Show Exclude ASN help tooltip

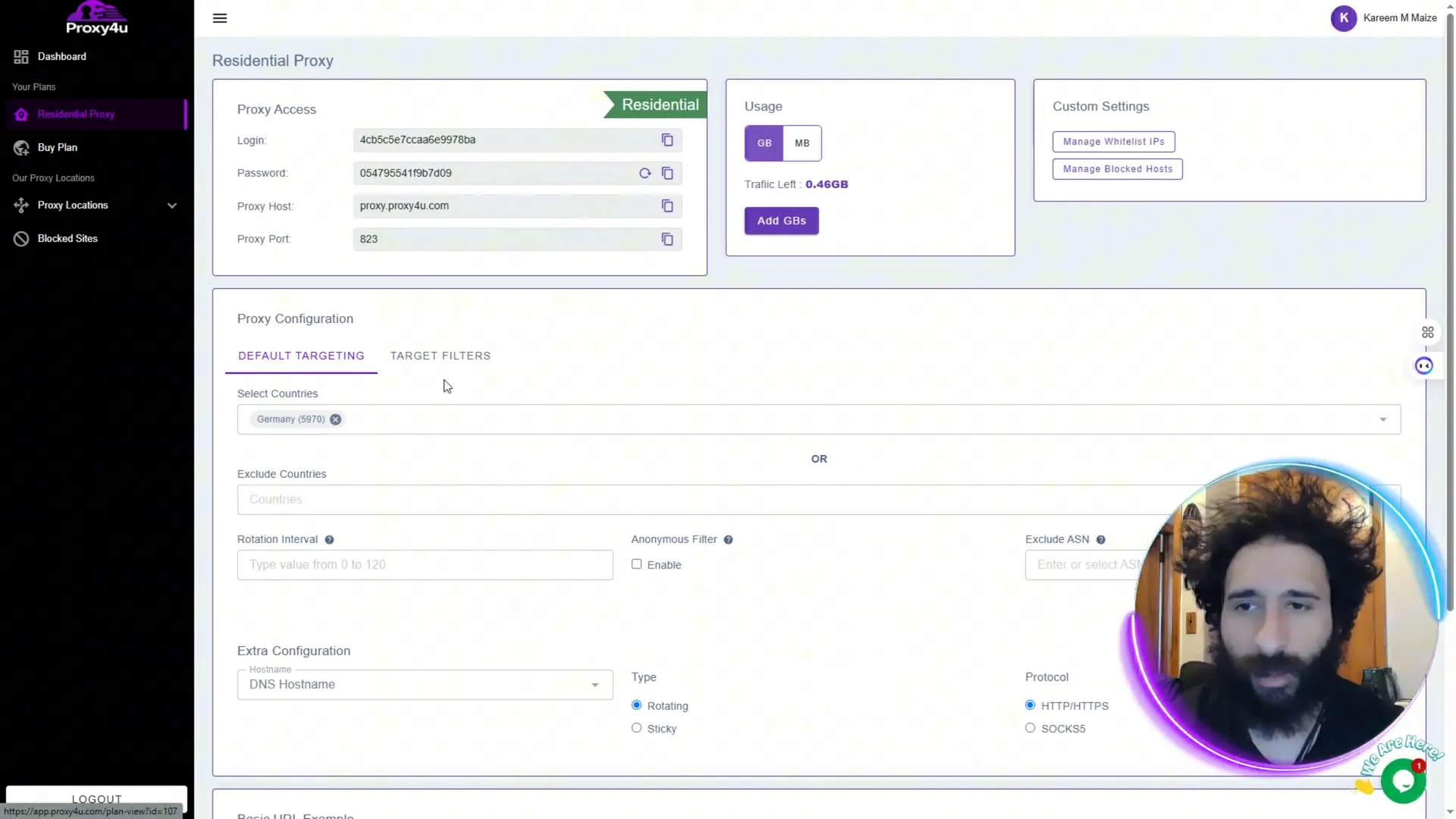(x=1100, y=540)
